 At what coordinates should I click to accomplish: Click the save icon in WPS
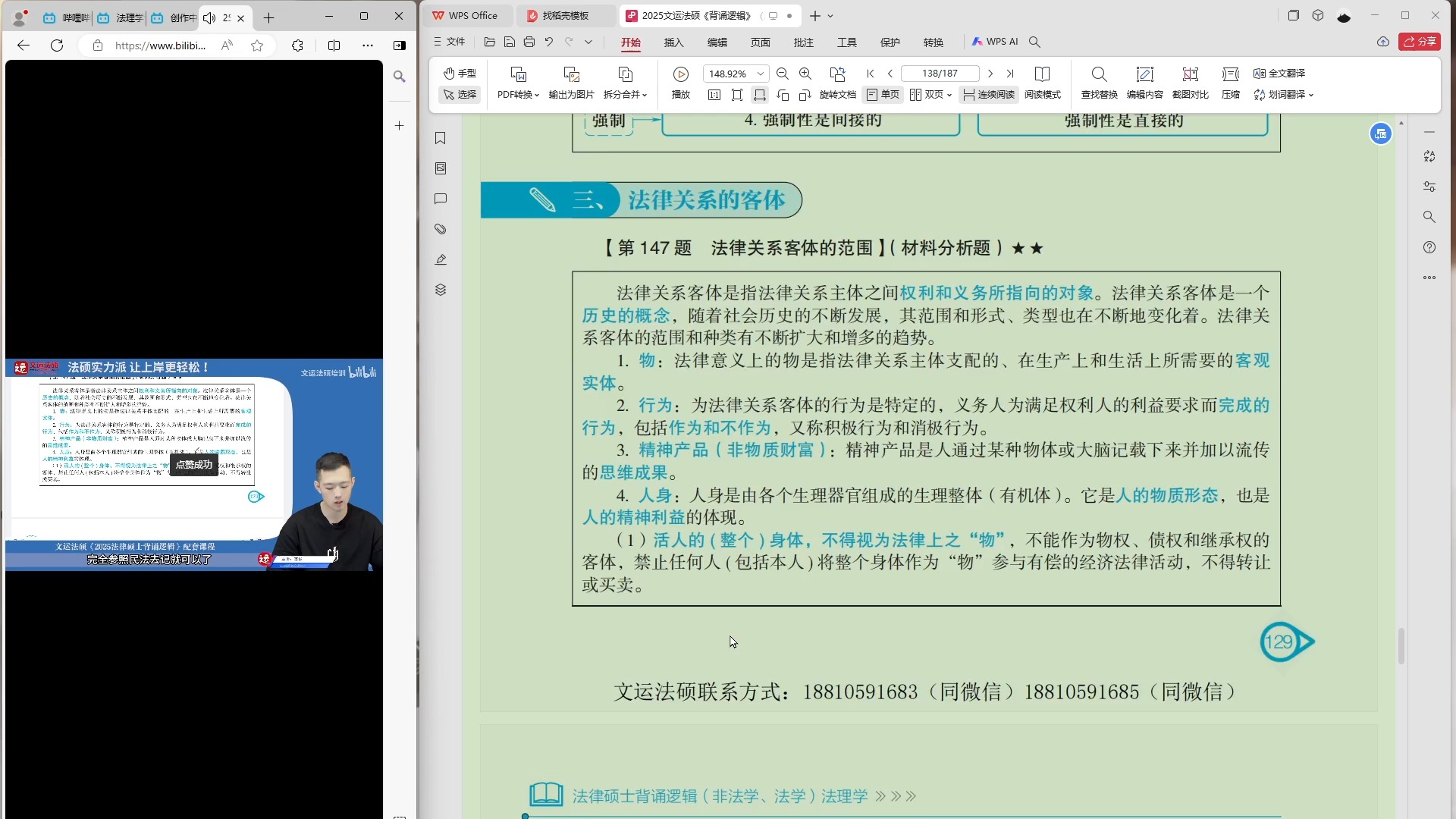pyautogui.click(x=510, y=42)
